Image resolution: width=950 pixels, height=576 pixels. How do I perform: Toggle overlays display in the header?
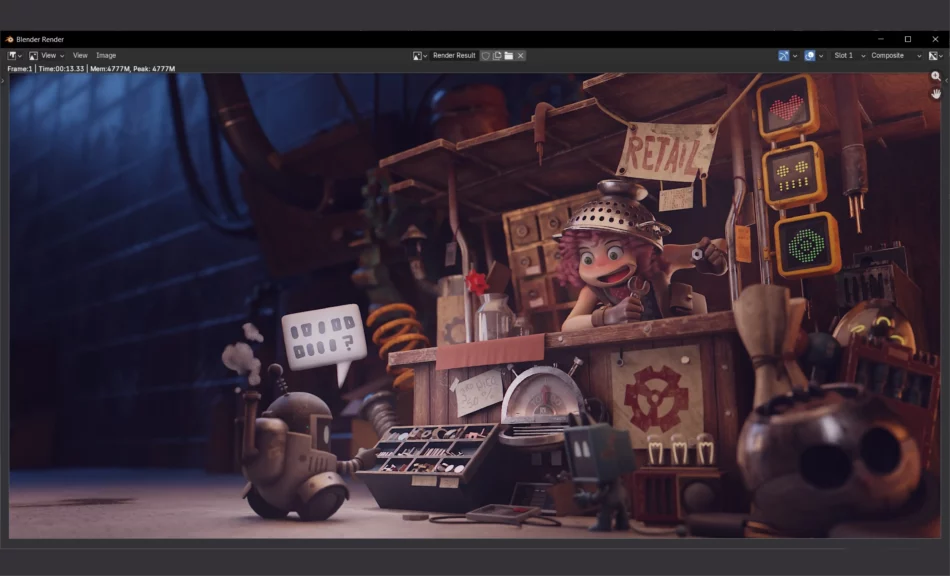click(x=810, y=56)
